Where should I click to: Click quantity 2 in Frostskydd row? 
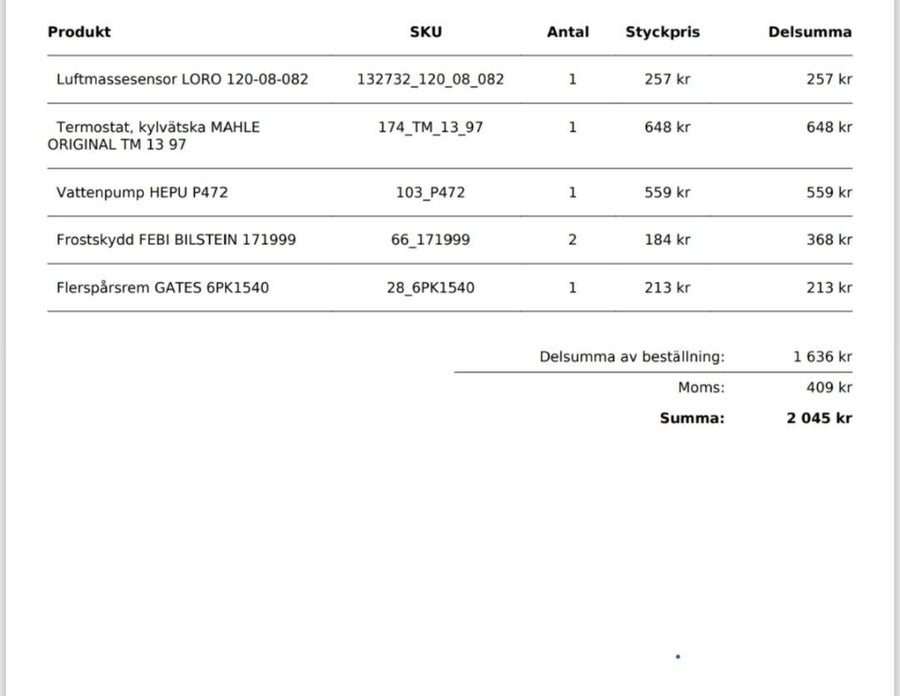click(x=572, y=240)
